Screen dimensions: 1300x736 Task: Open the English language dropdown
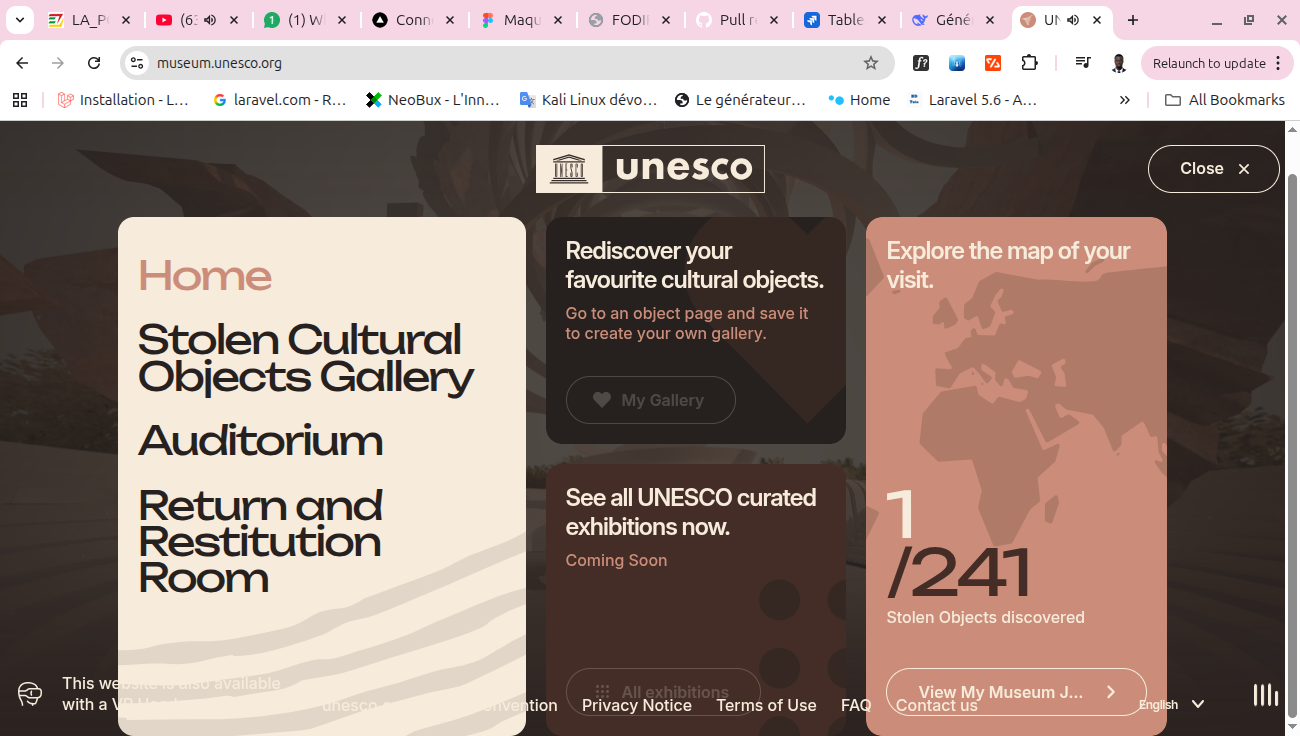pos(1172,705)
